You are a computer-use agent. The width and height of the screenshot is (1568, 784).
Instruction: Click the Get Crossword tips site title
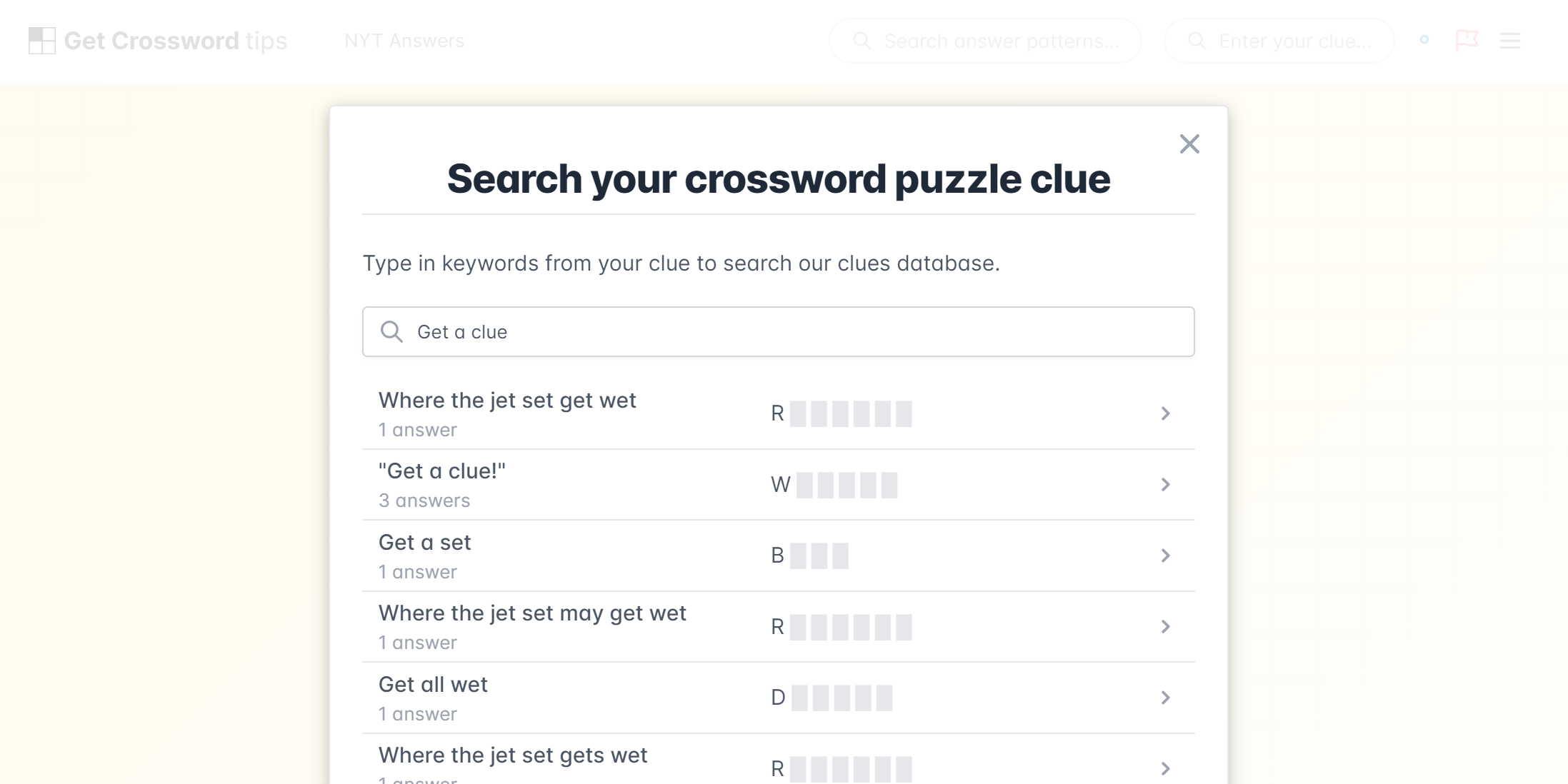point(176,41)
